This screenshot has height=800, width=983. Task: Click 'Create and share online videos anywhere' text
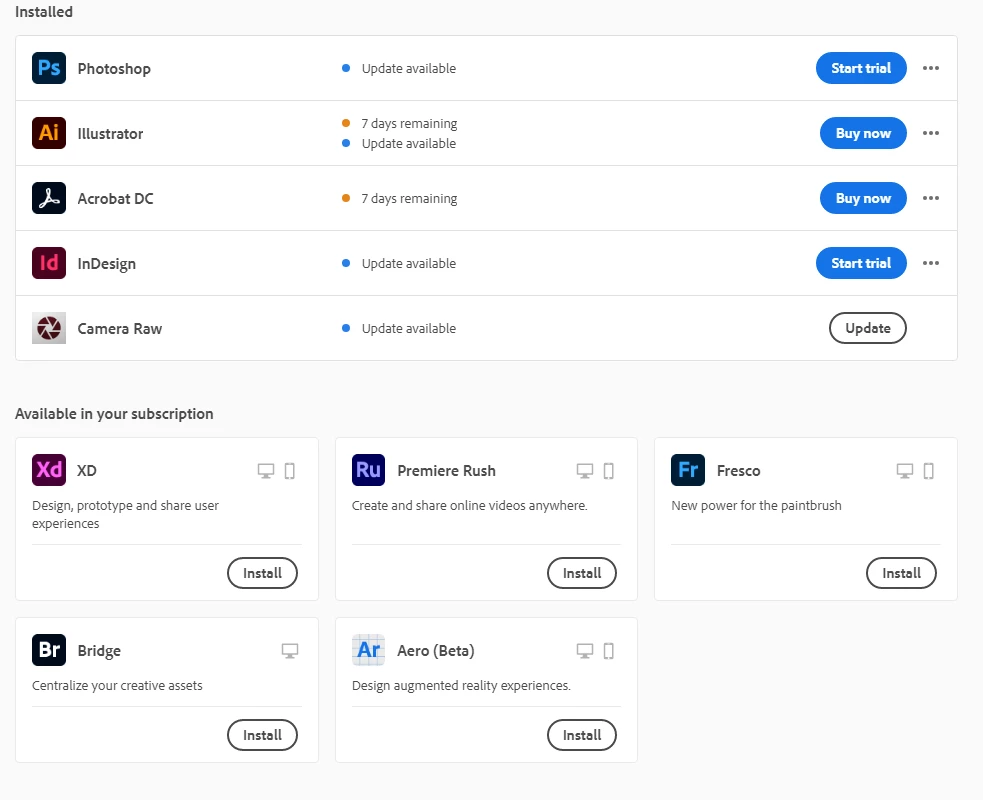470,505
